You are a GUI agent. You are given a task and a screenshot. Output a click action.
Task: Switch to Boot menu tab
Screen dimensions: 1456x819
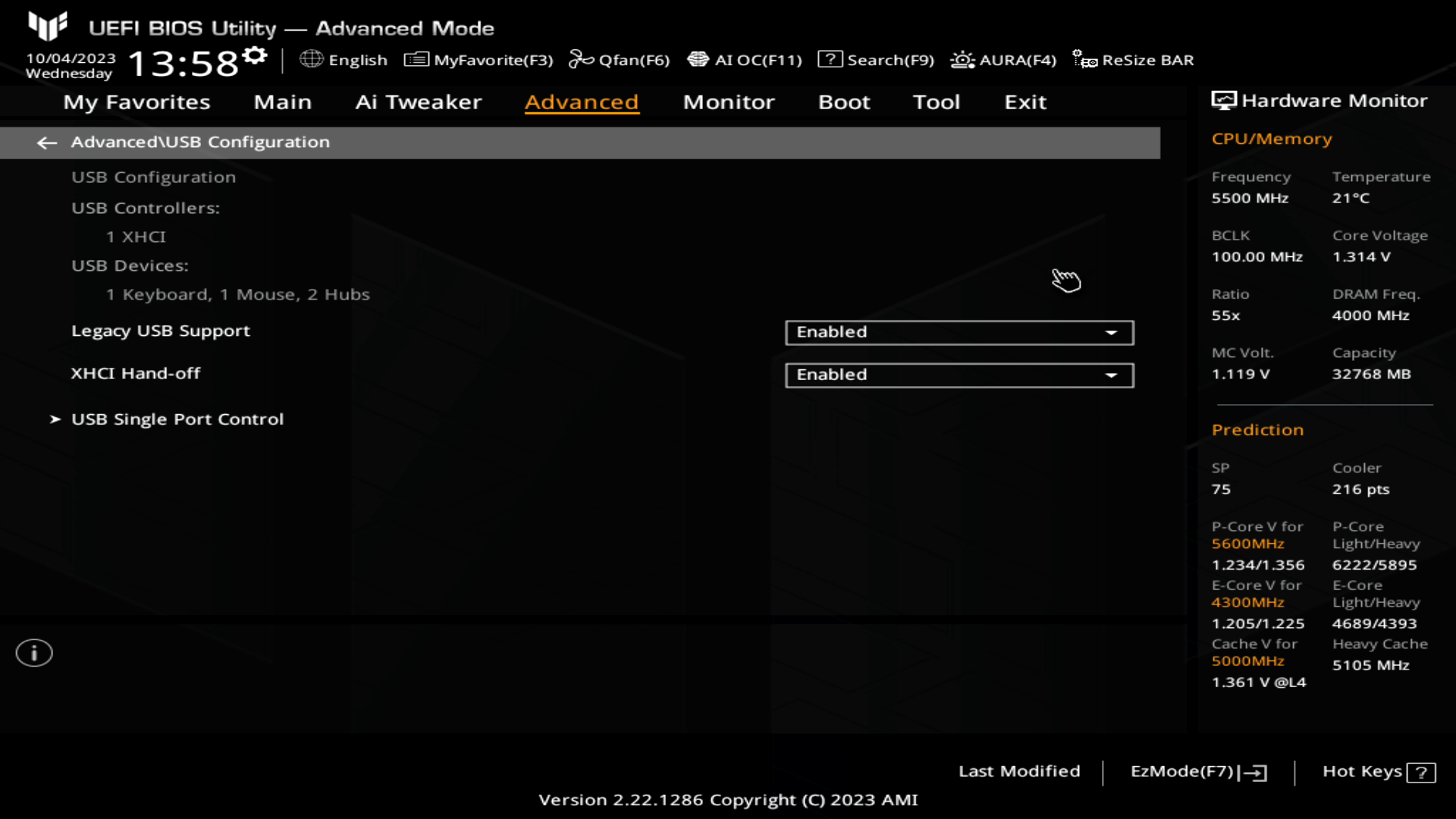click(x=844, y=101)
